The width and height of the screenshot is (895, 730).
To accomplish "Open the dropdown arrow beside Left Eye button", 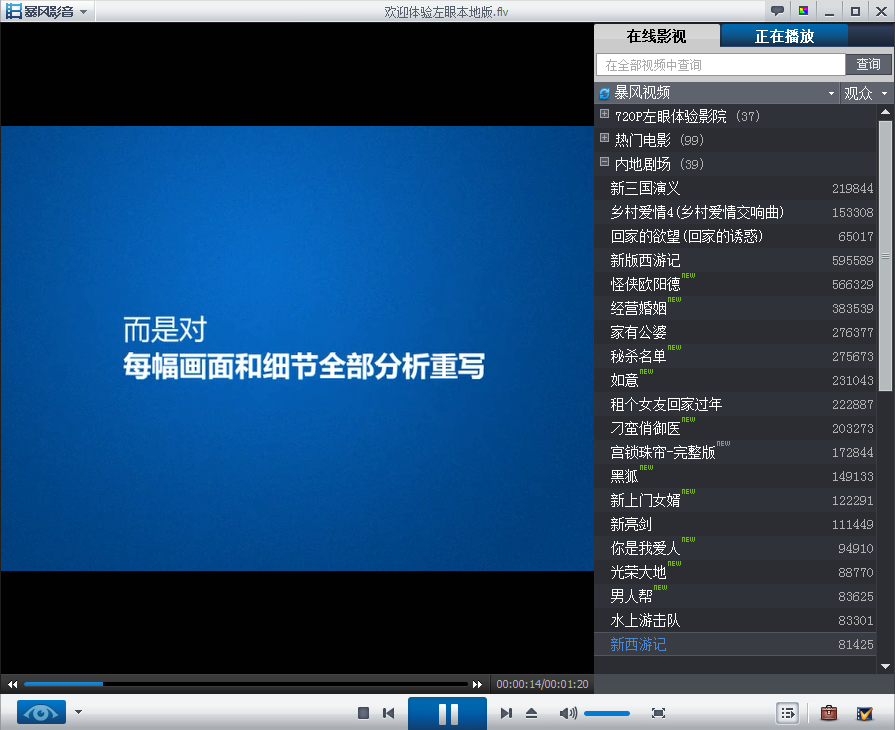I will pos(79,712).
